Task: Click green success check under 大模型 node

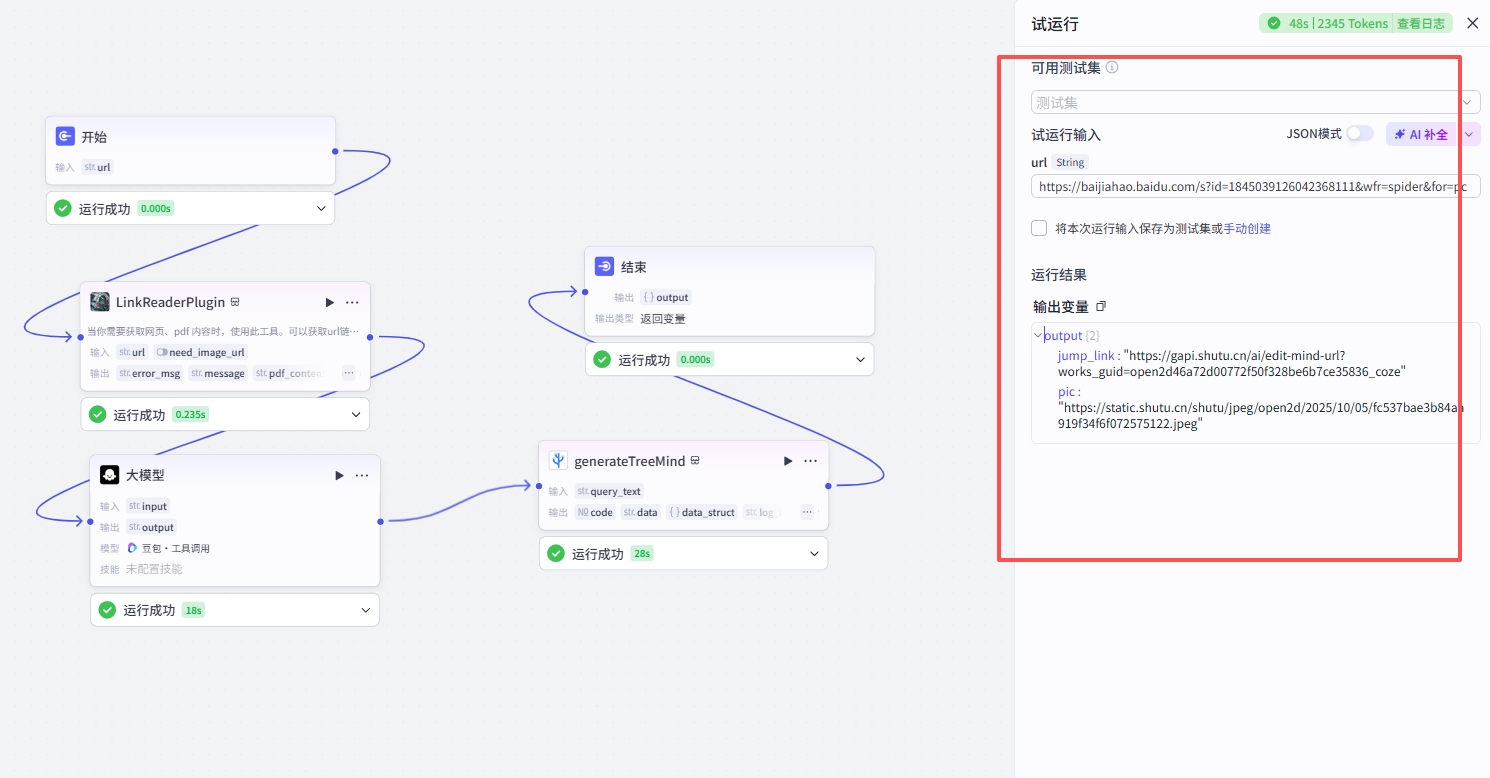Action: tap(107, 610)
